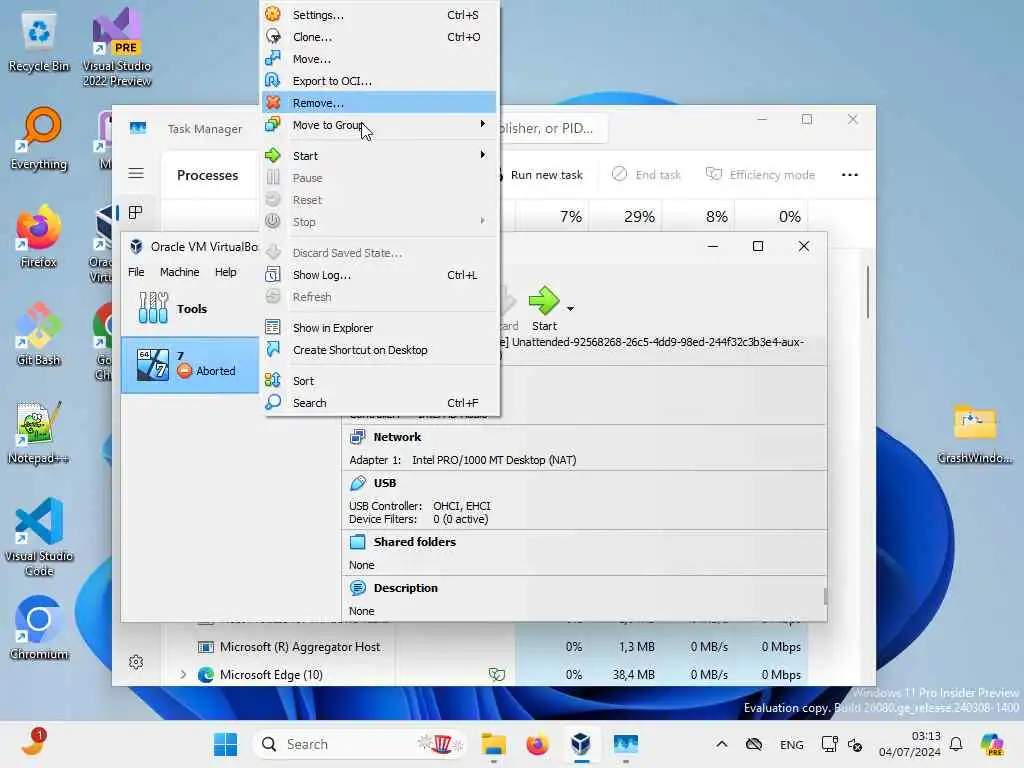Open notification bell in taskbar
The height and width of the screenshot is (768, 1024).
(956, 744)
